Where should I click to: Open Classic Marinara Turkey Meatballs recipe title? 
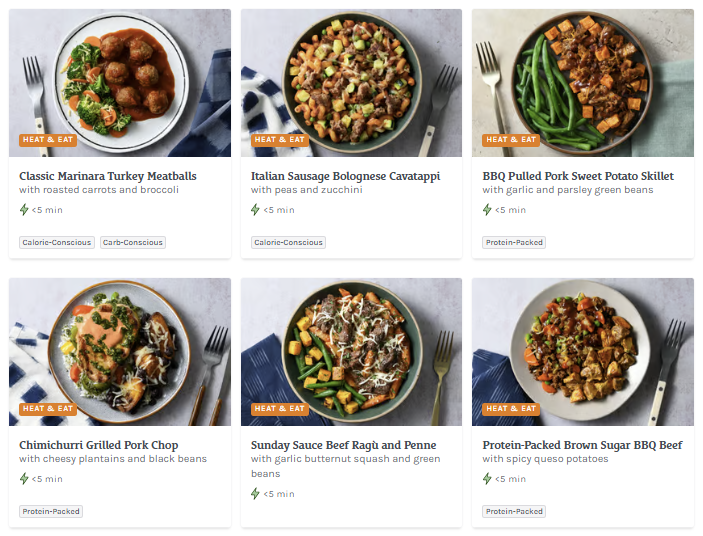click(108, 176)
